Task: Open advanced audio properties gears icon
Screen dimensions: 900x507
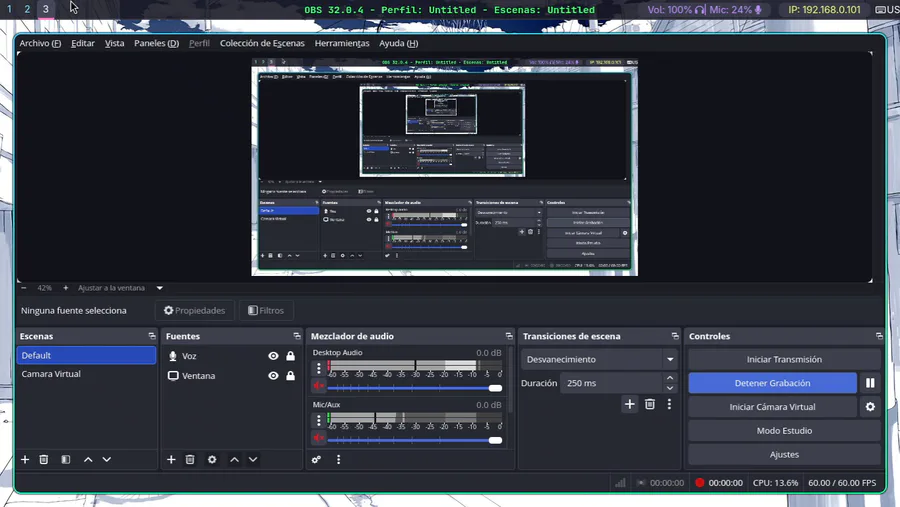Action: (316, 459)
